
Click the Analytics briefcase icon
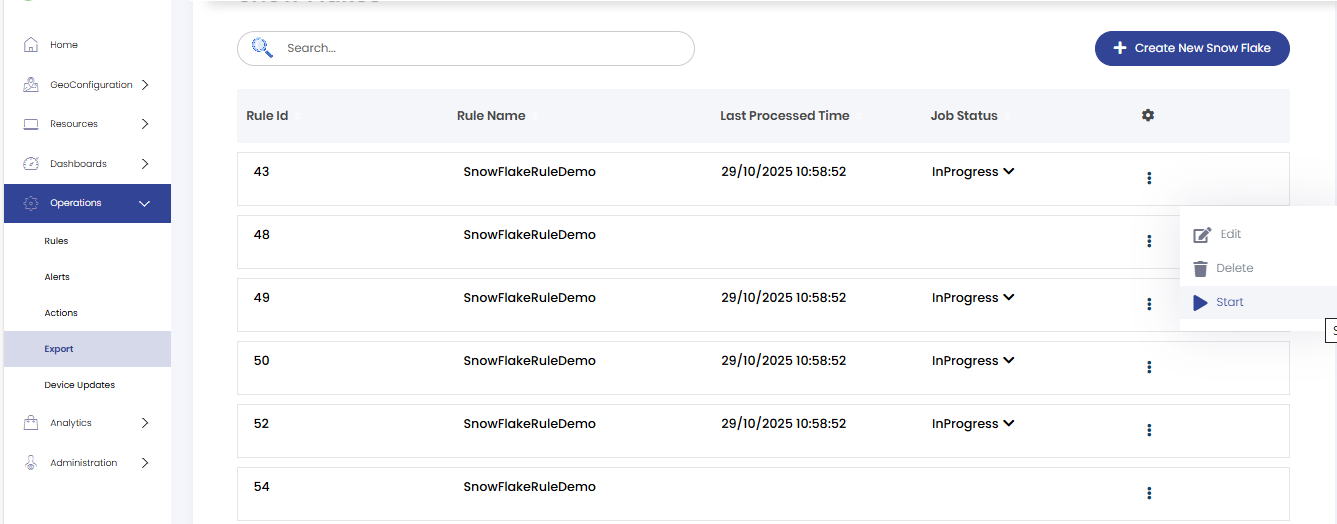pyautogui.click(x=31, y=423)
